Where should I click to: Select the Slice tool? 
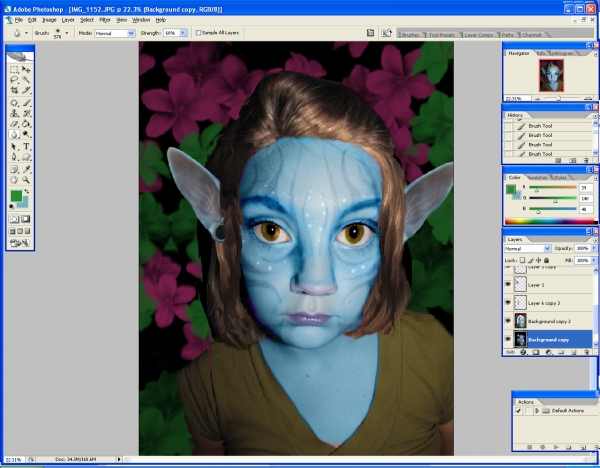[26, 90]
